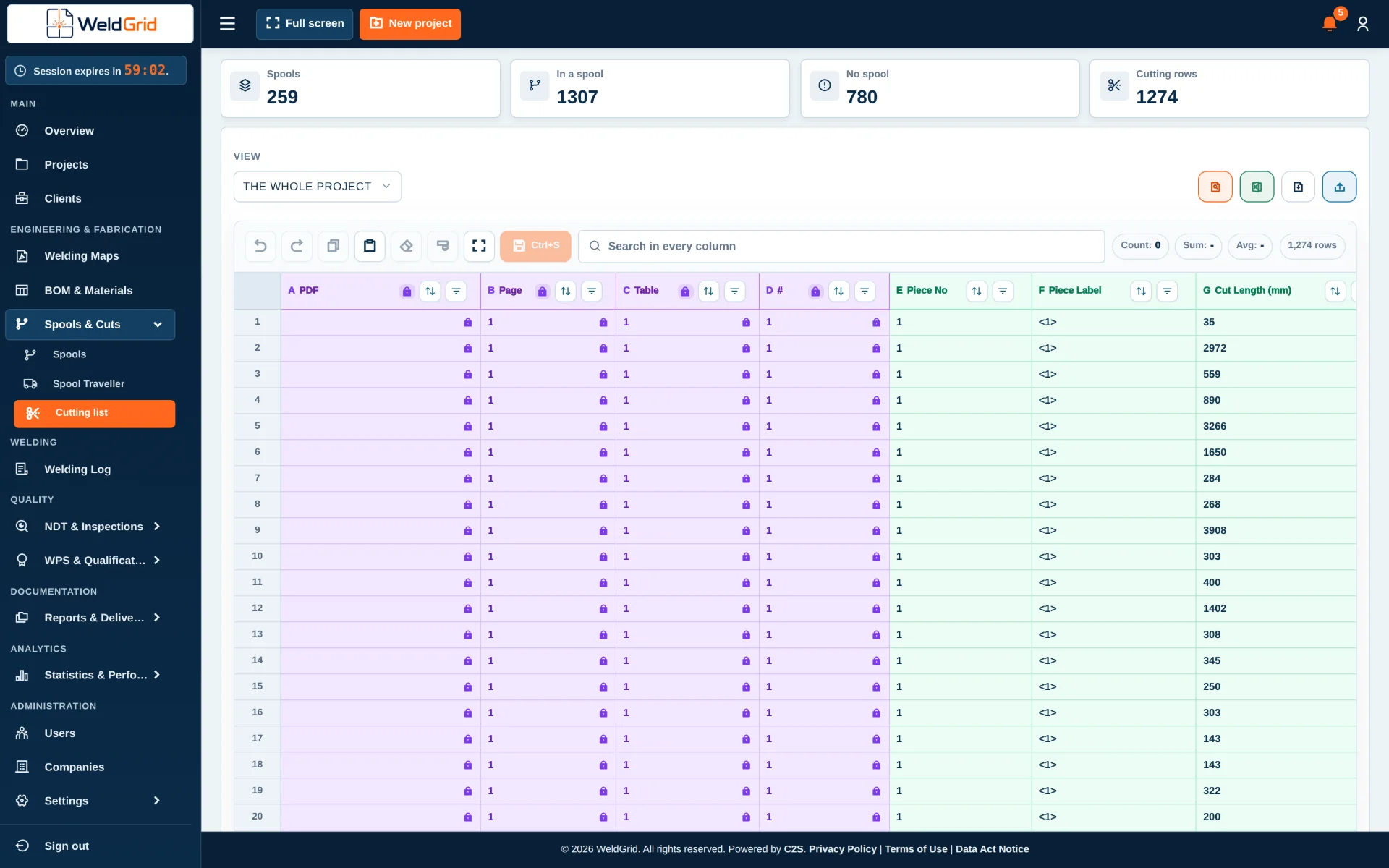Export using the orange PDF icon
The width and height of the screenshot is (1389, 868).
pos(1215,187)
